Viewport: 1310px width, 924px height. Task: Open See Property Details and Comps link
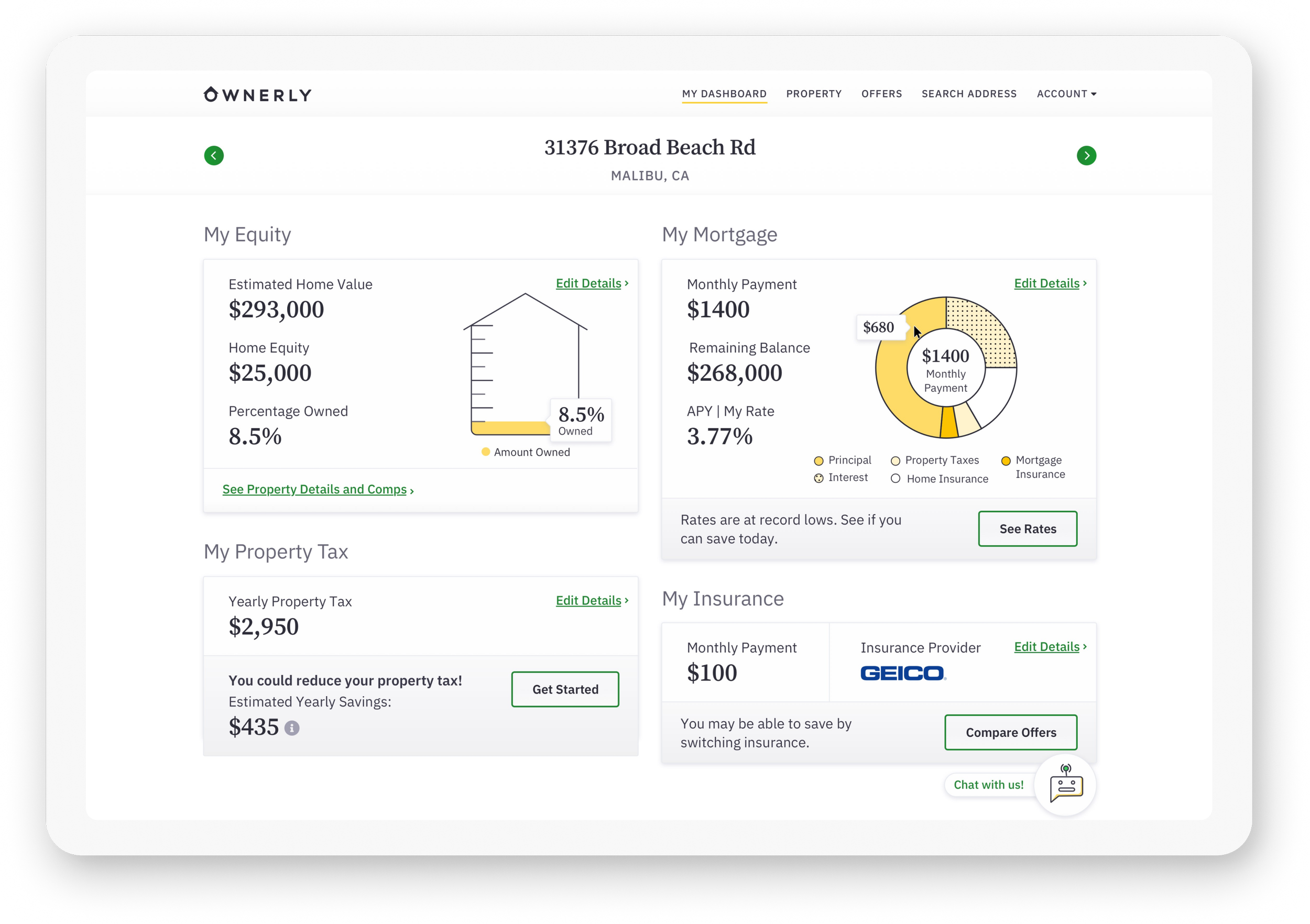point(318,489)
